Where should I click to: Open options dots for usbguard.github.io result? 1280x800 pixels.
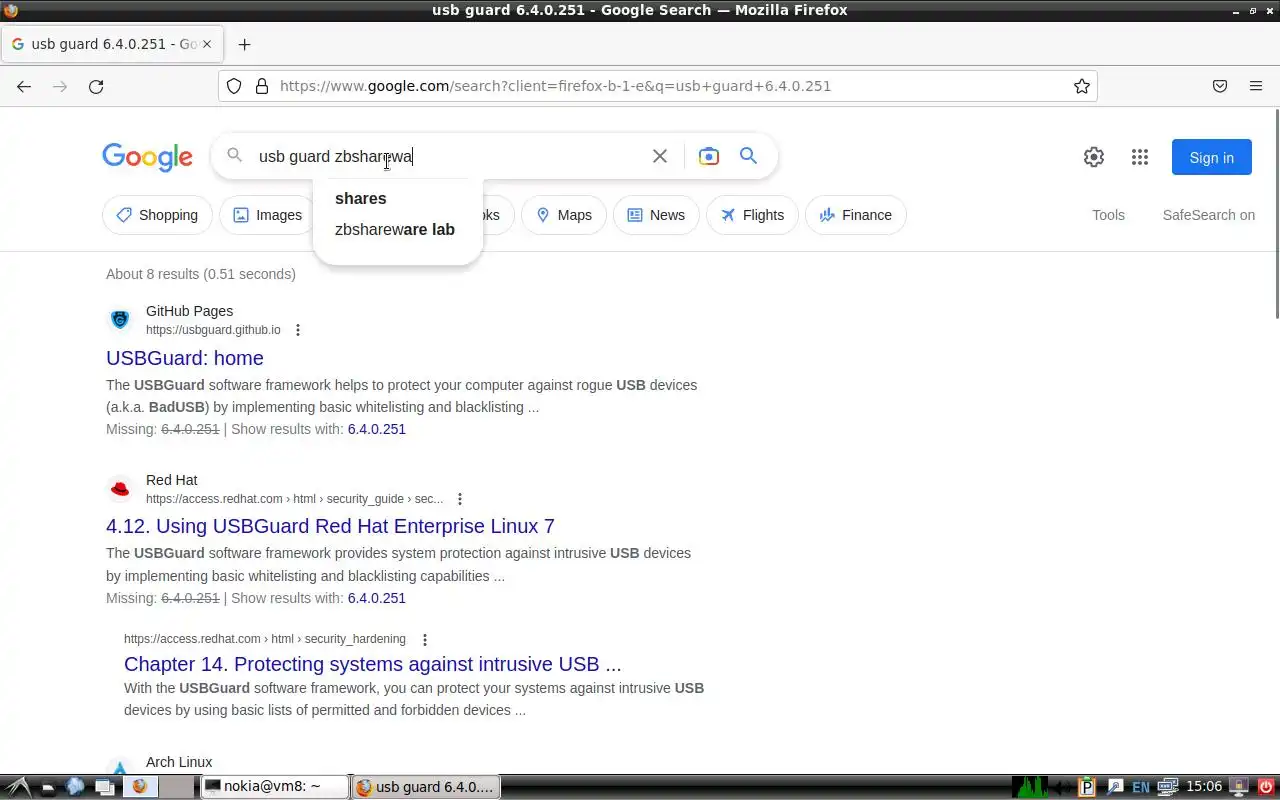click(x=297, y=330)
